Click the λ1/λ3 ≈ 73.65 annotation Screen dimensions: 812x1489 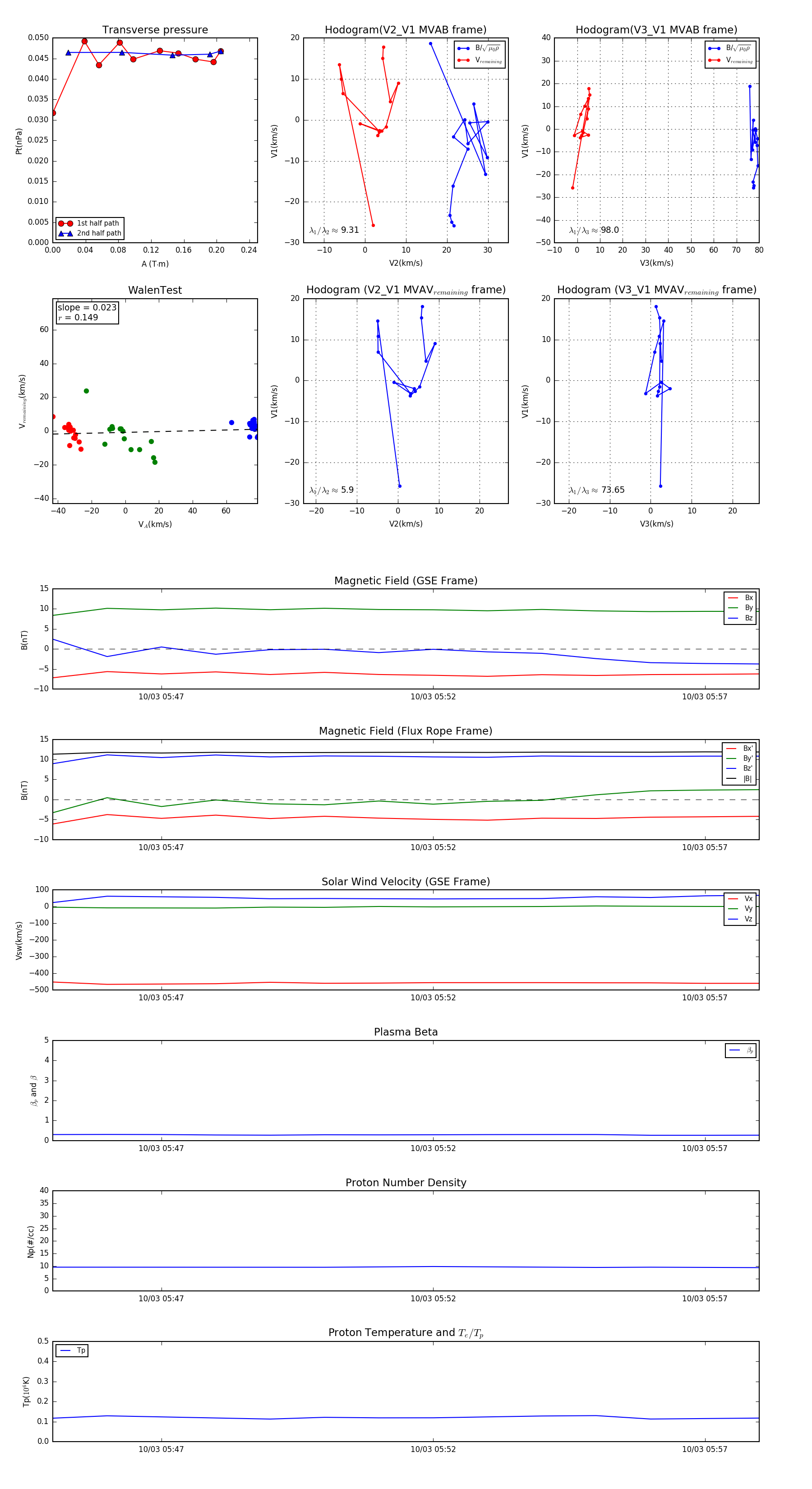point(596,490)
